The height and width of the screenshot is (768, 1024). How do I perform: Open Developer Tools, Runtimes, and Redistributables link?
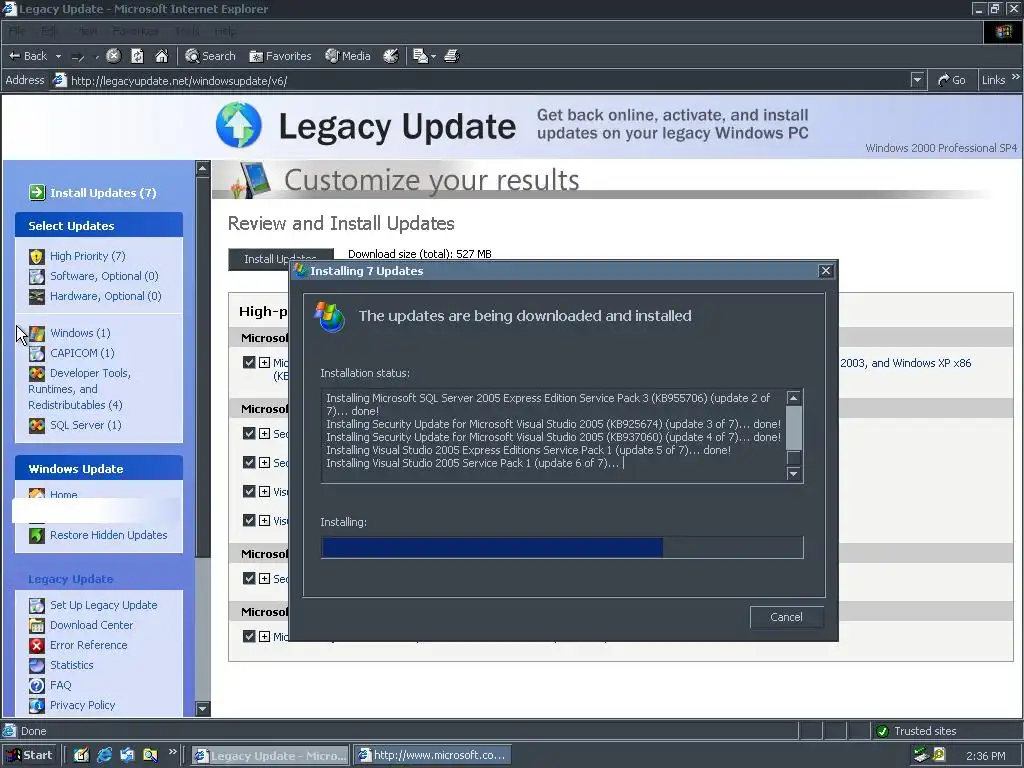pos(79,389)
